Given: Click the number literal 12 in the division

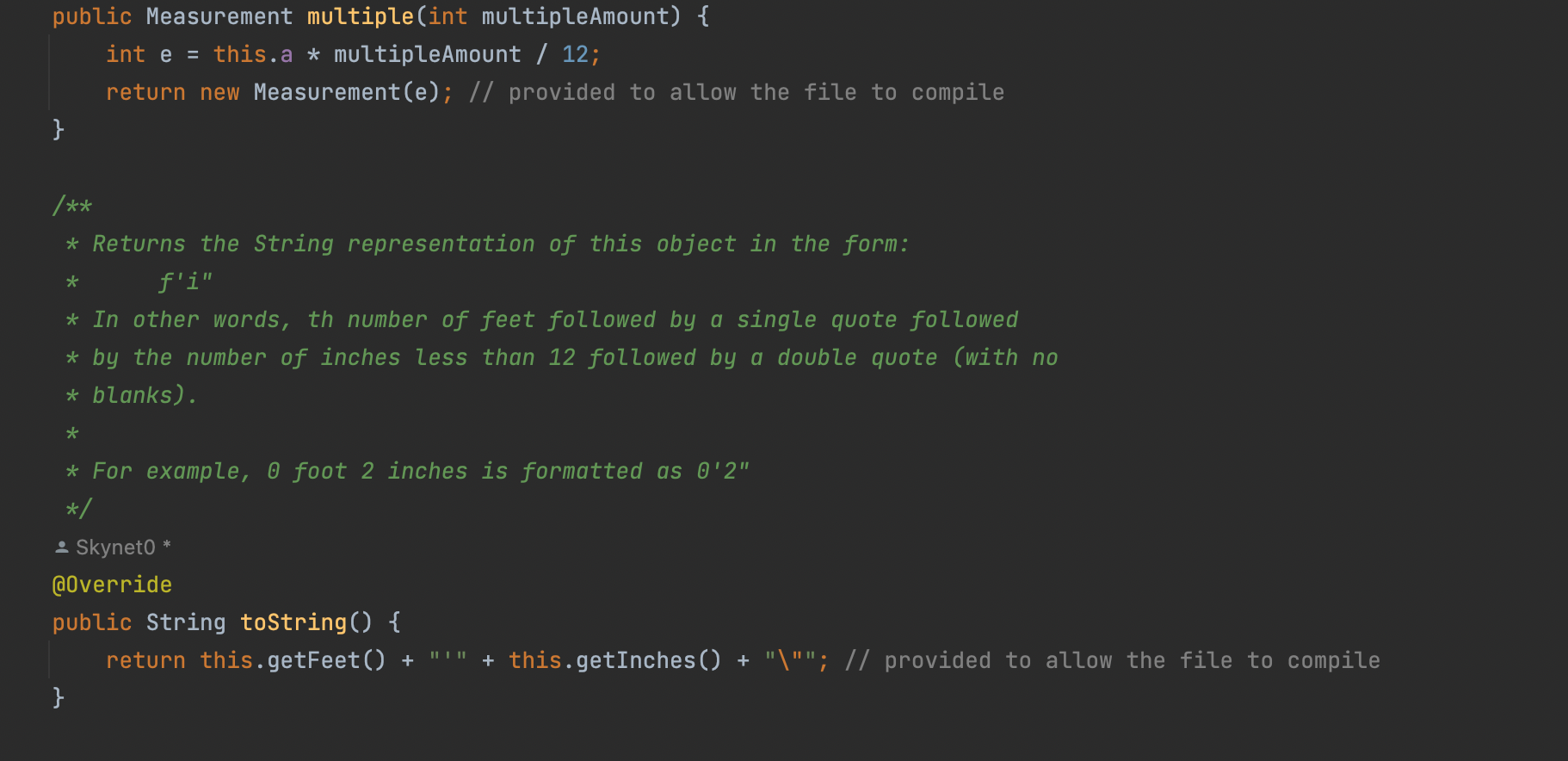Looking at the screenshot, I should pyautogui.click(x=574, y=54).
